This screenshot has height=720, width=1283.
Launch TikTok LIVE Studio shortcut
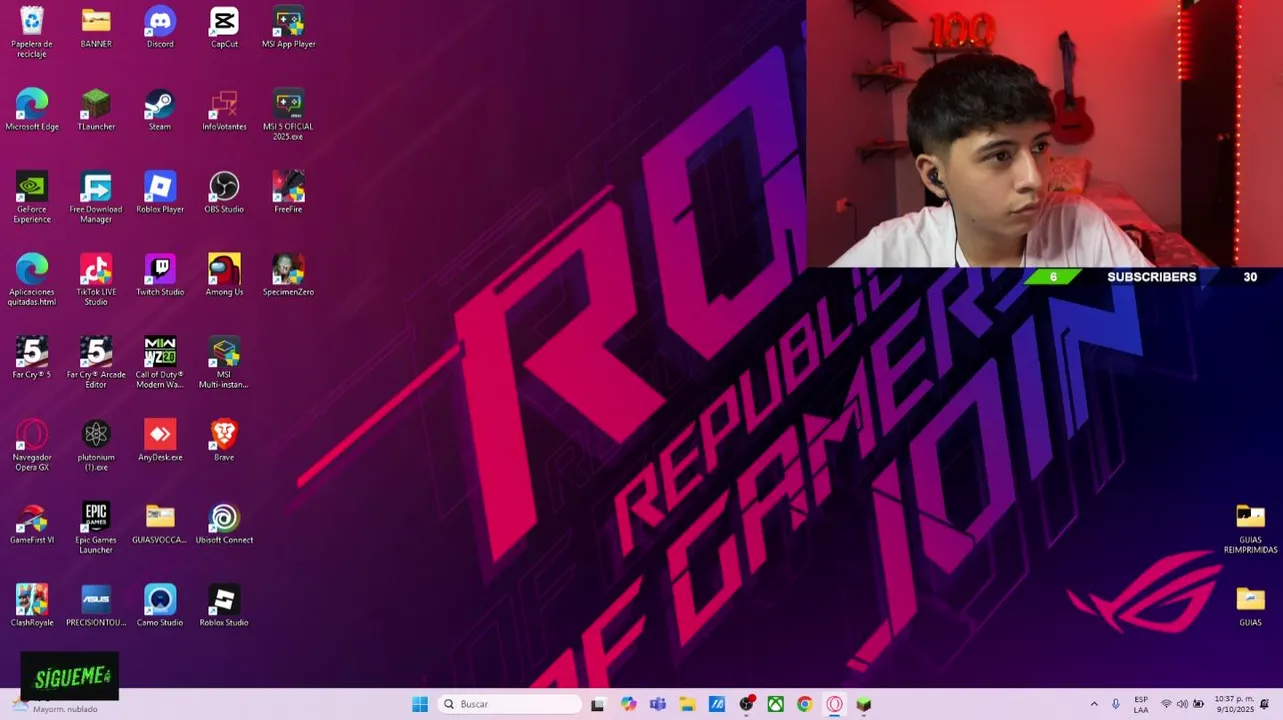(96, 280)
